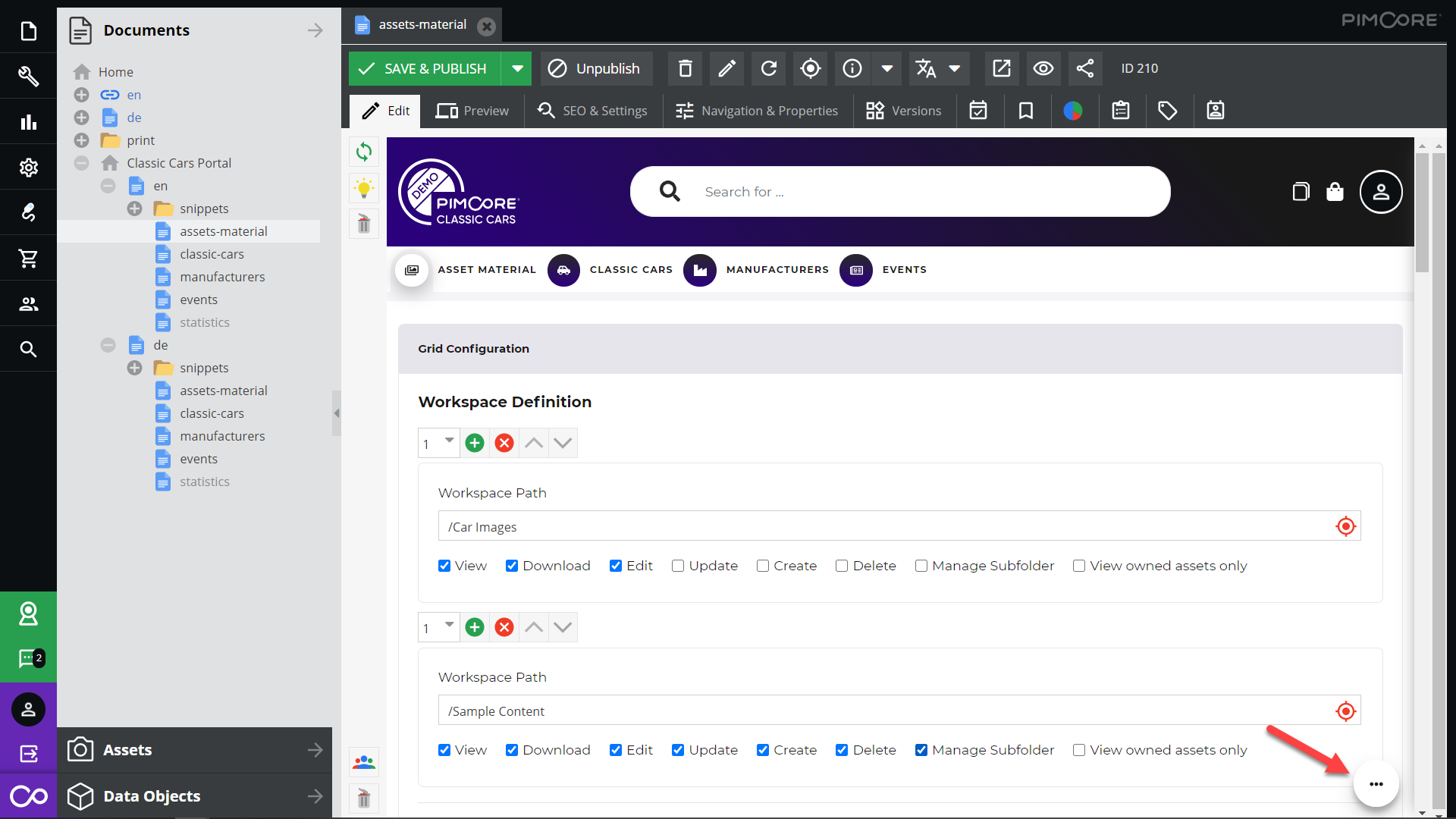Delete document using trash toolbar icon
The height and width of the screenshot is (819, 1456).
coord(685,68)
